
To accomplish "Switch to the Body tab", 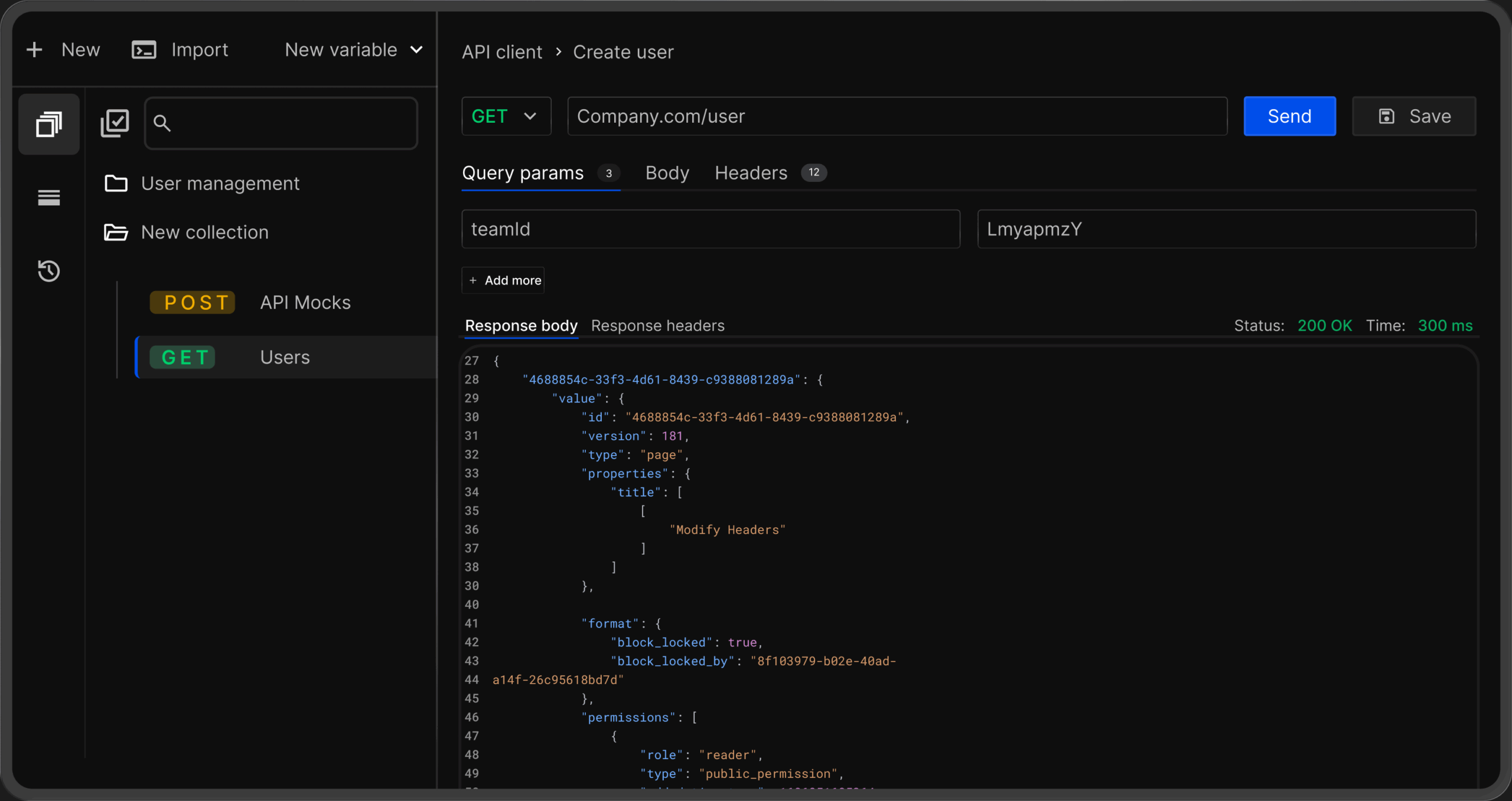I will pyautogui.click(x=667, y=173).
